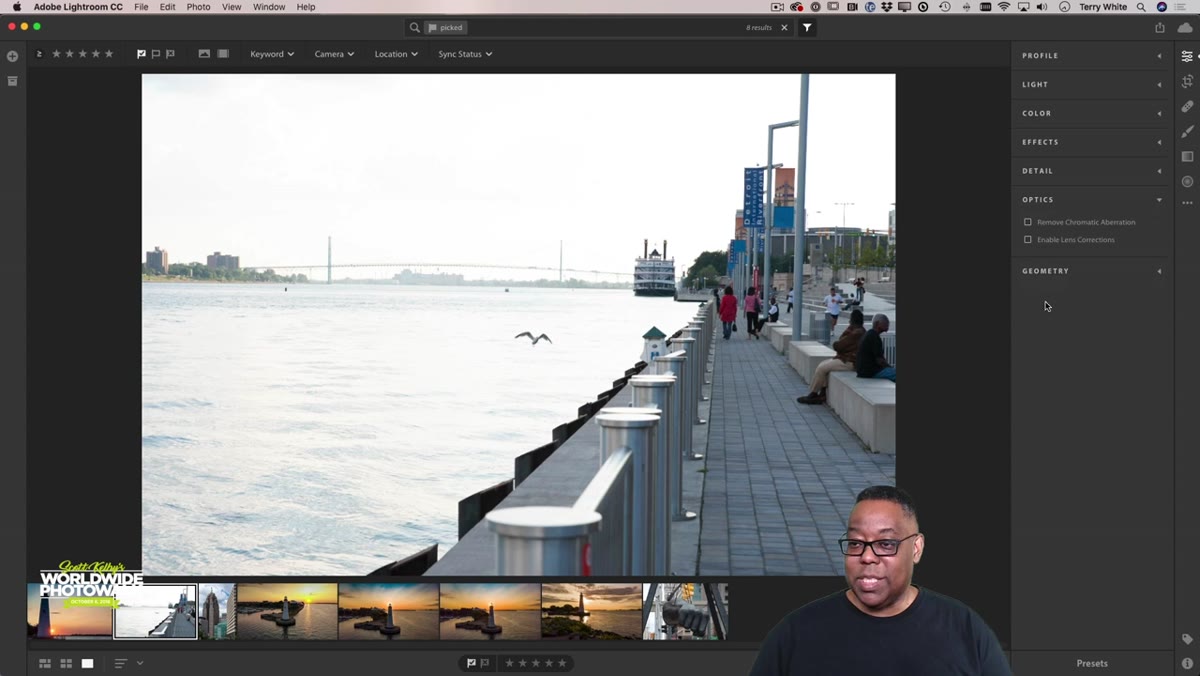Open the Window menu
1200x676 pixels.
coord(269,7)
